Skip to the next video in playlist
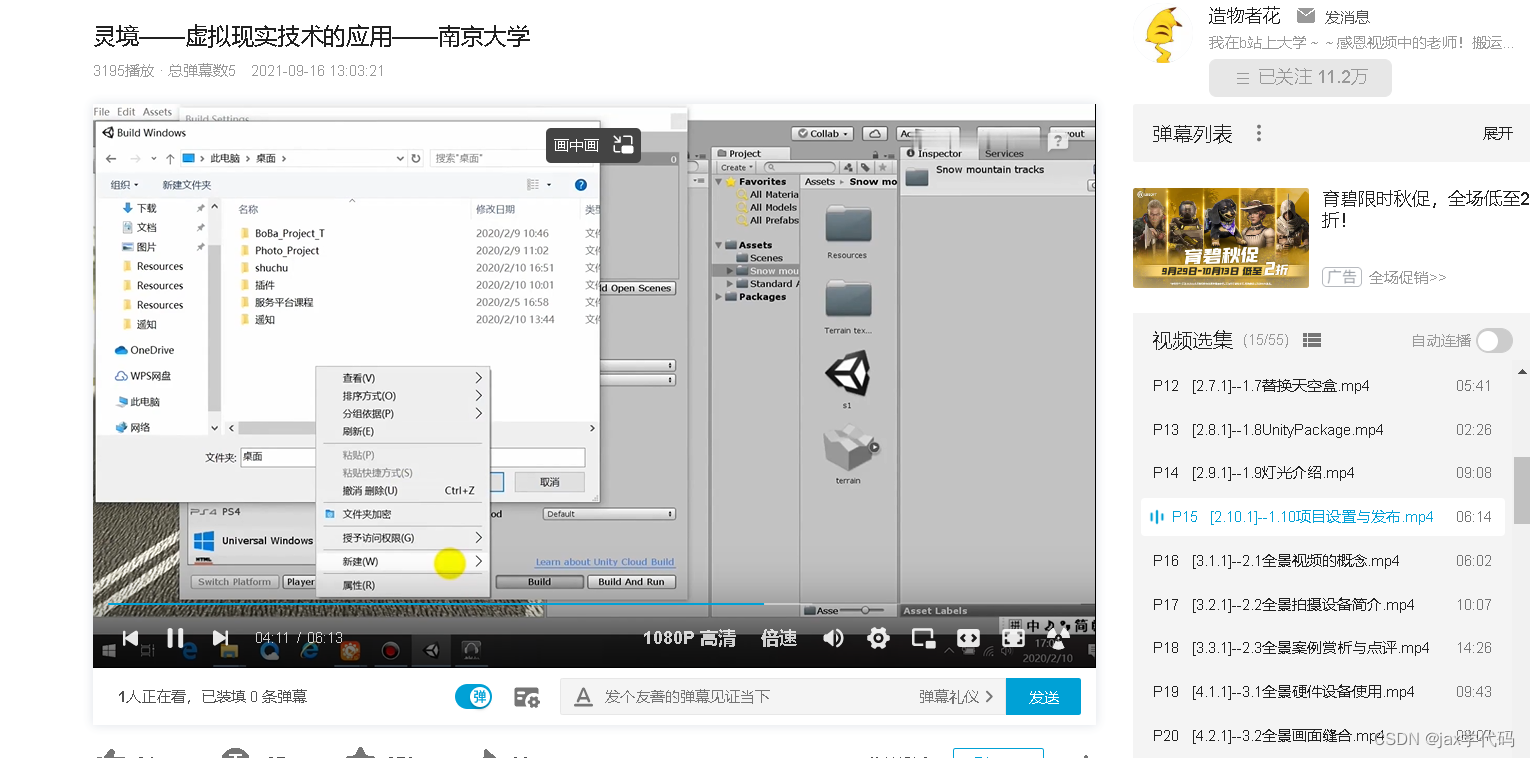 [221, 638]
